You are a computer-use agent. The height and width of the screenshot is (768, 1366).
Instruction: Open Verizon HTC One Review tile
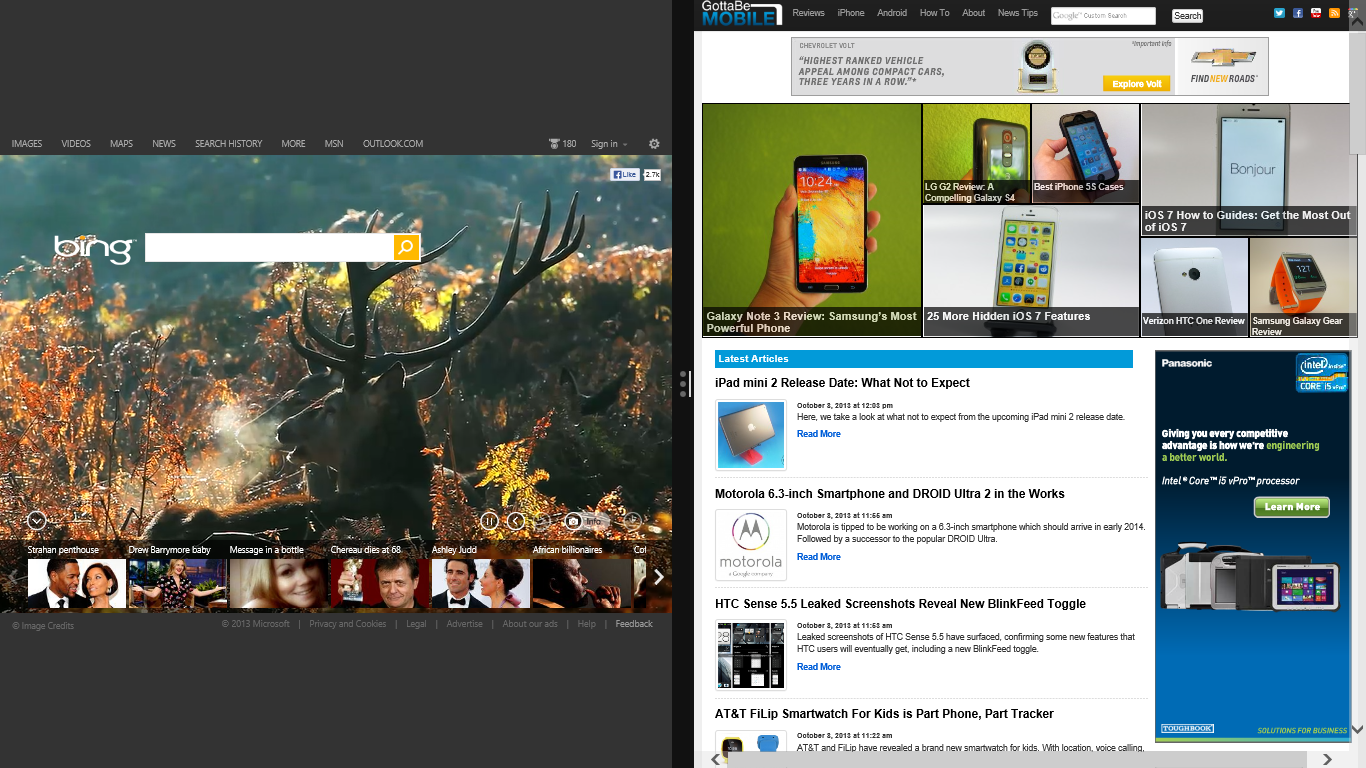pyautogui.click(x=1194, y=286)
